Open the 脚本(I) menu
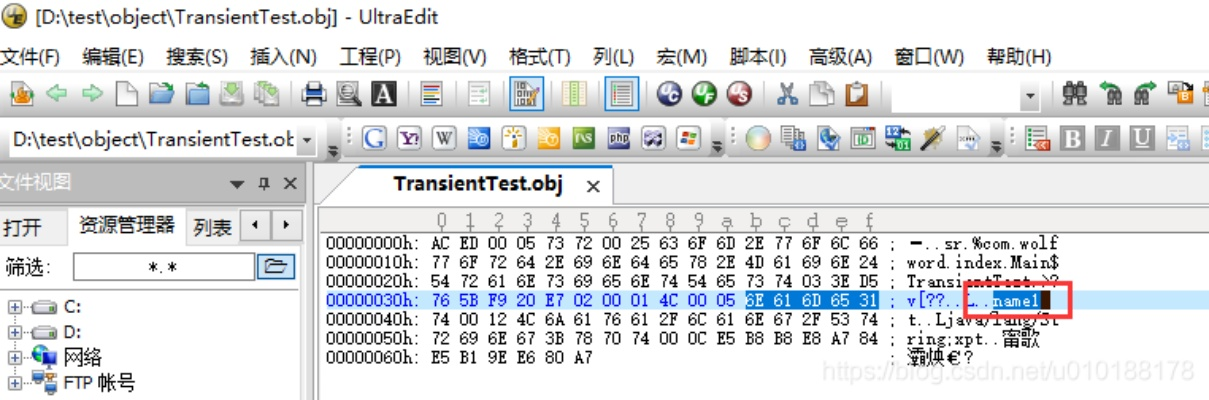The height and width of the screenshot is (400, 1209). [758, 57]
